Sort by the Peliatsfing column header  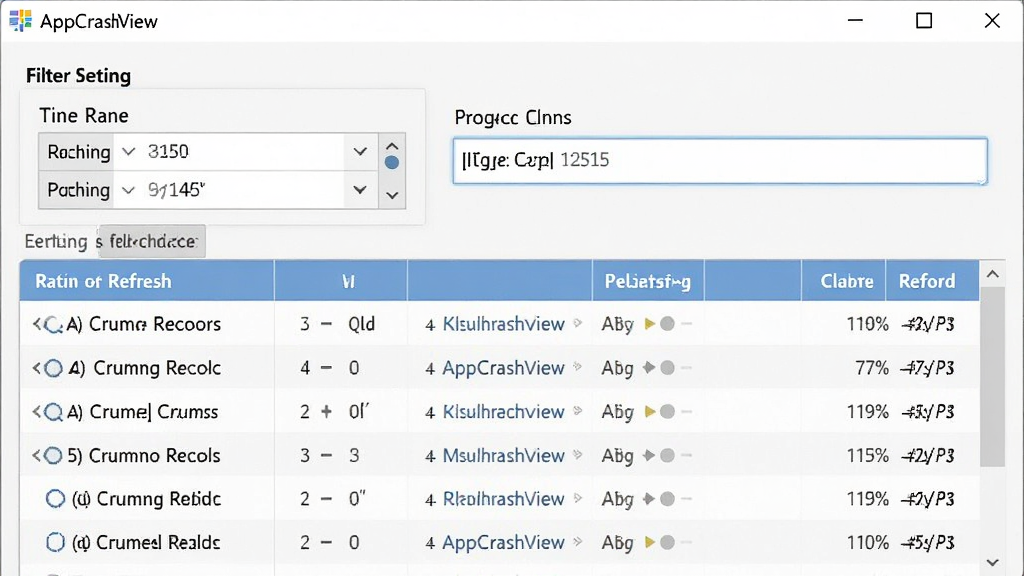pyautogui.click(x=648, y=281)
